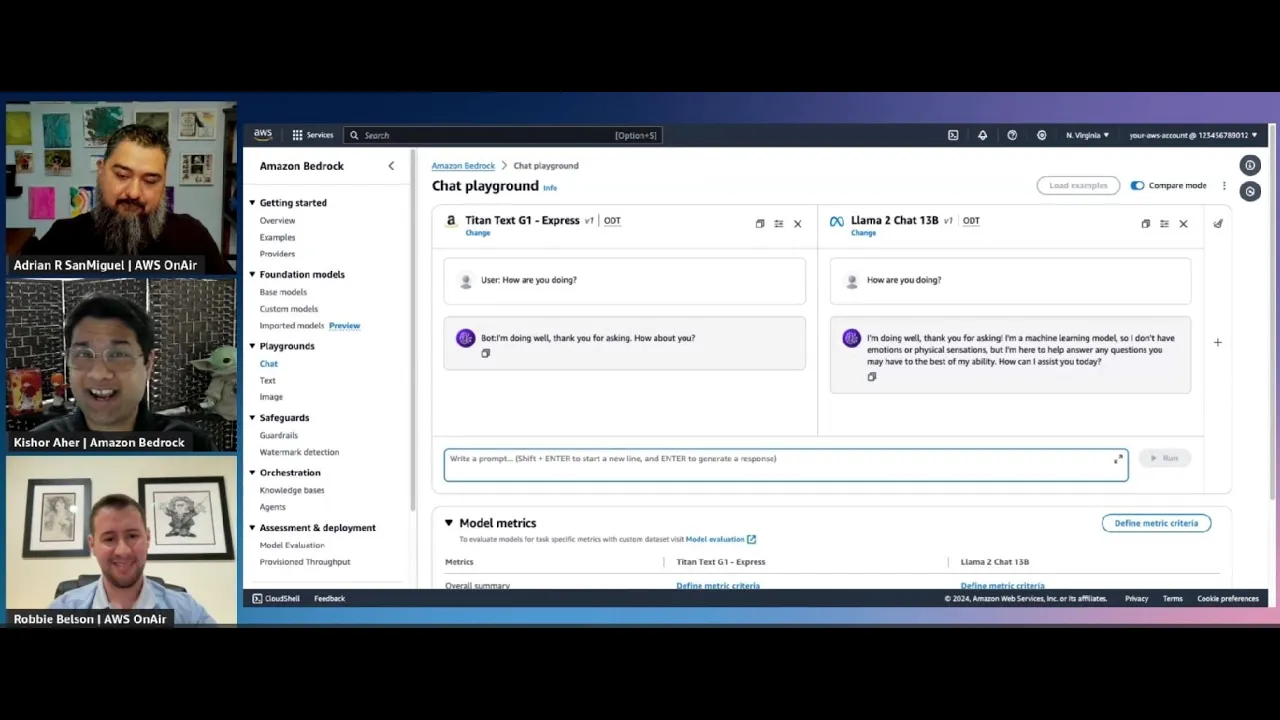Open Titan Text G1 configuration sliders
Screen dimensions: 1280x720
pos(779,224)
